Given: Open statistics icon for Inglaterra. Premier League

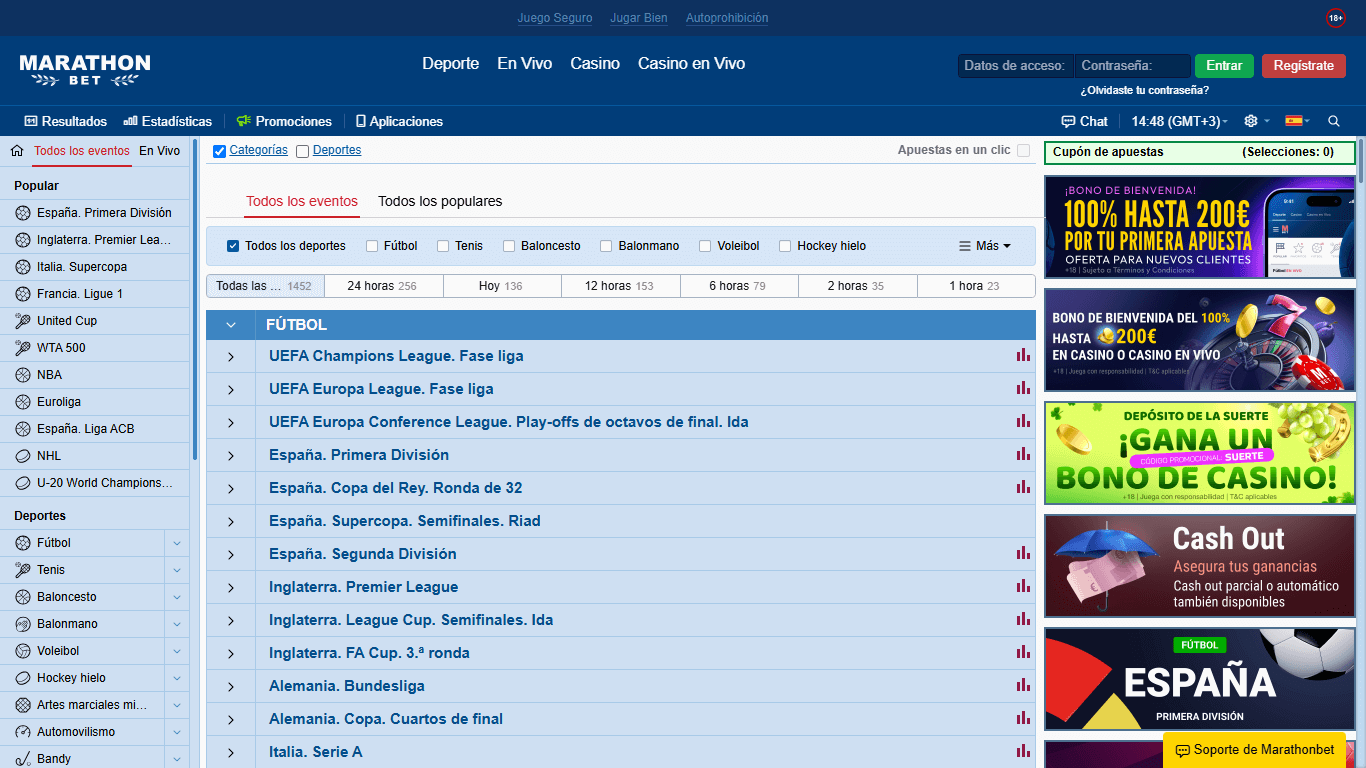Looking at the screenshot, I should click(x=1023, y=586).
